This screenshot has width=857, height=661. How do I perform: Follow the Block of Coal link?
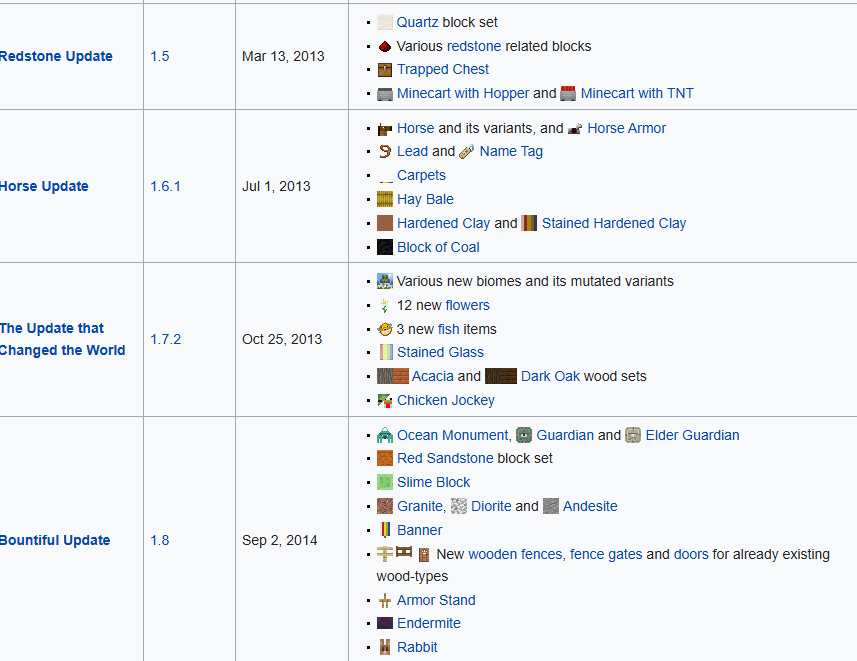point(438,248)
